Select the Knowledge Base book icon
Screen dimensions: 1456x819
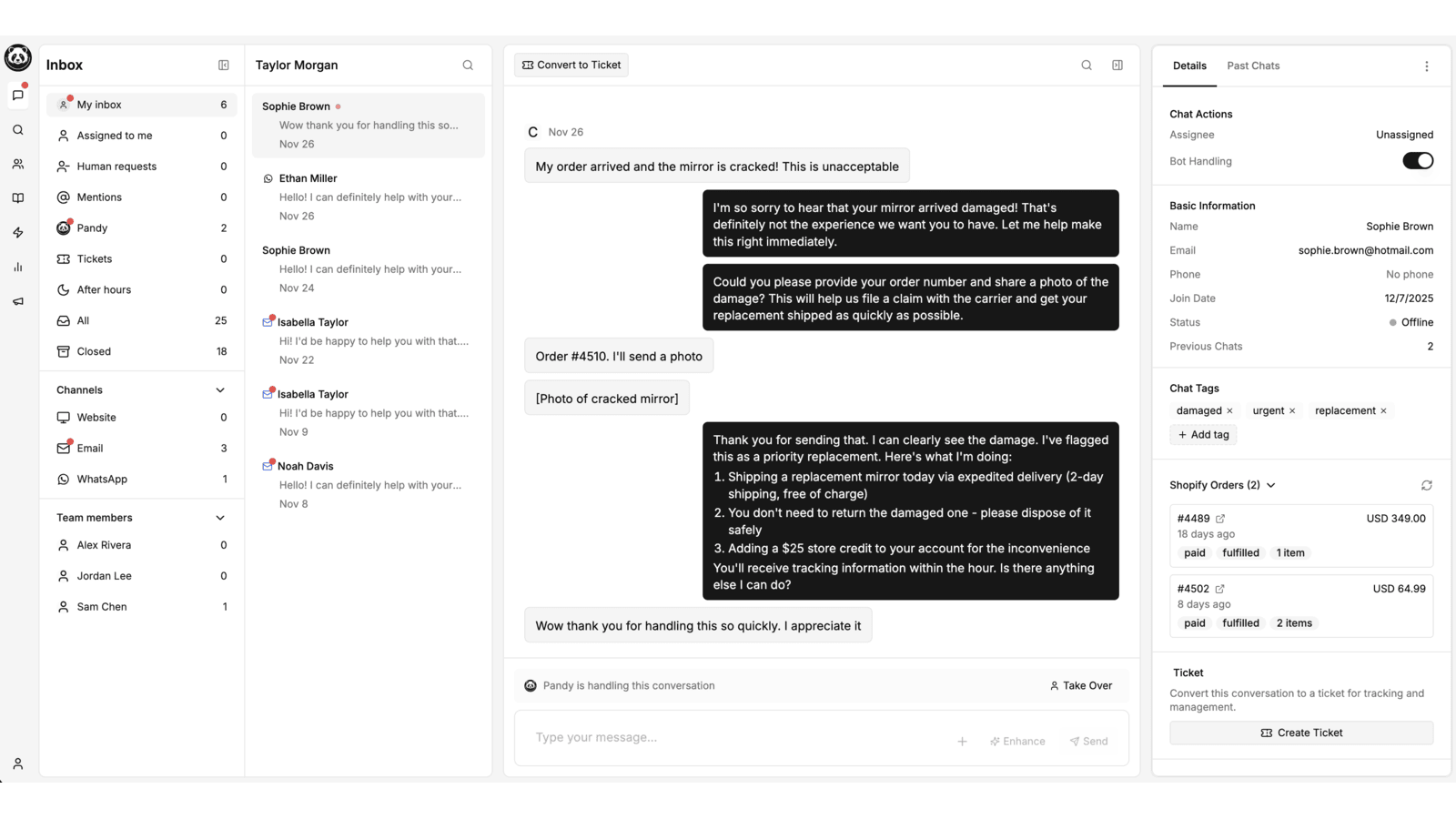click(17, 197)
